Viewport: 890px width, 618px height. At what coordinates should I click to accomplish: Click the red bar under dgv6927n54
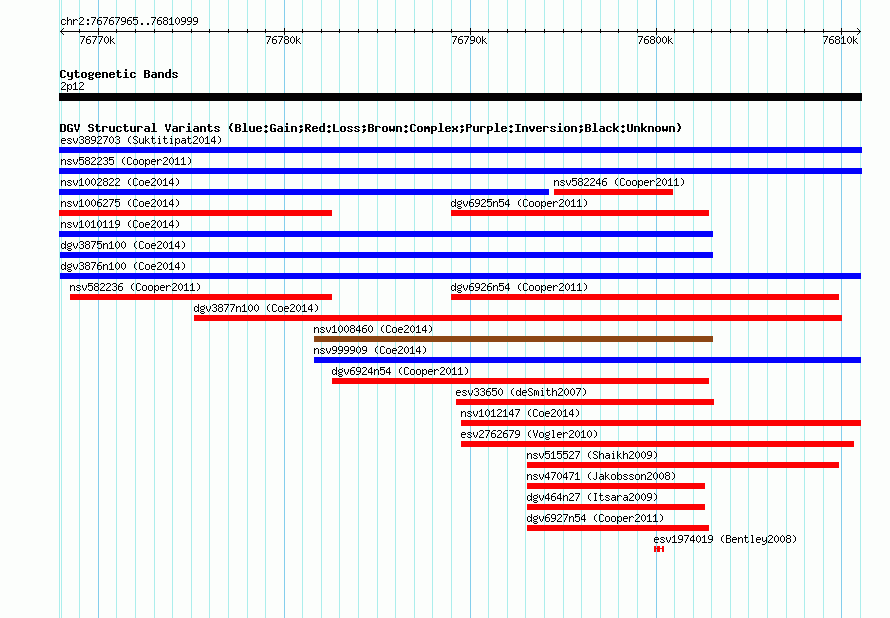point(618,528)
